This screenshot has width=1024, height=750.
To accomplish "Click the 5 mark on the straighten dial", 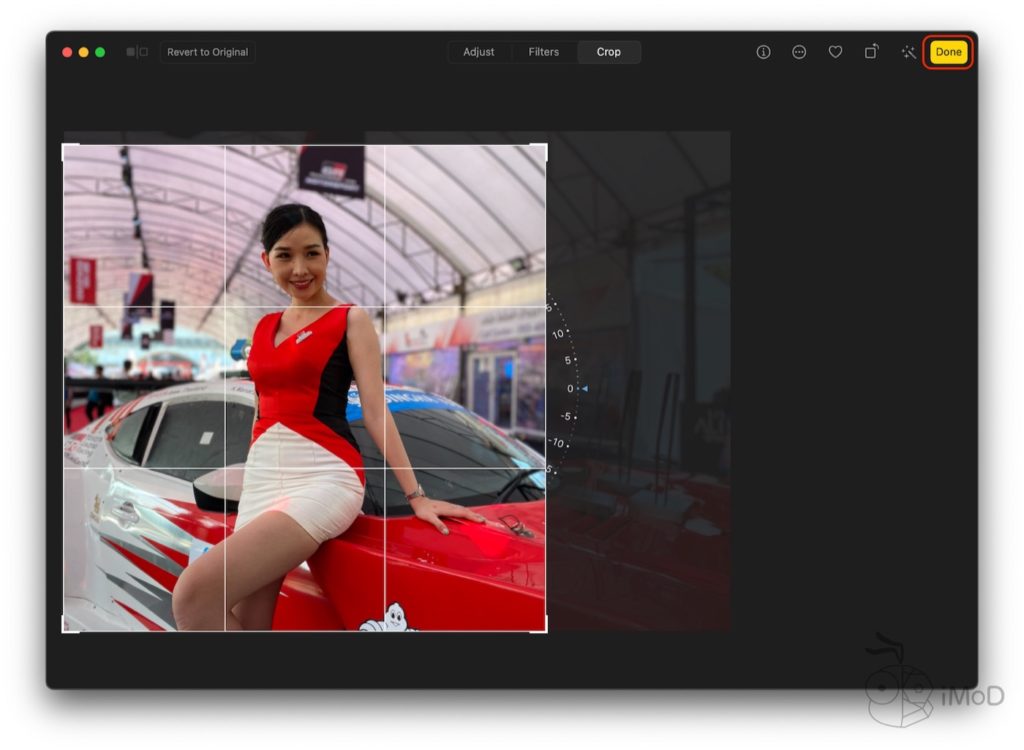I will [567, 360].
